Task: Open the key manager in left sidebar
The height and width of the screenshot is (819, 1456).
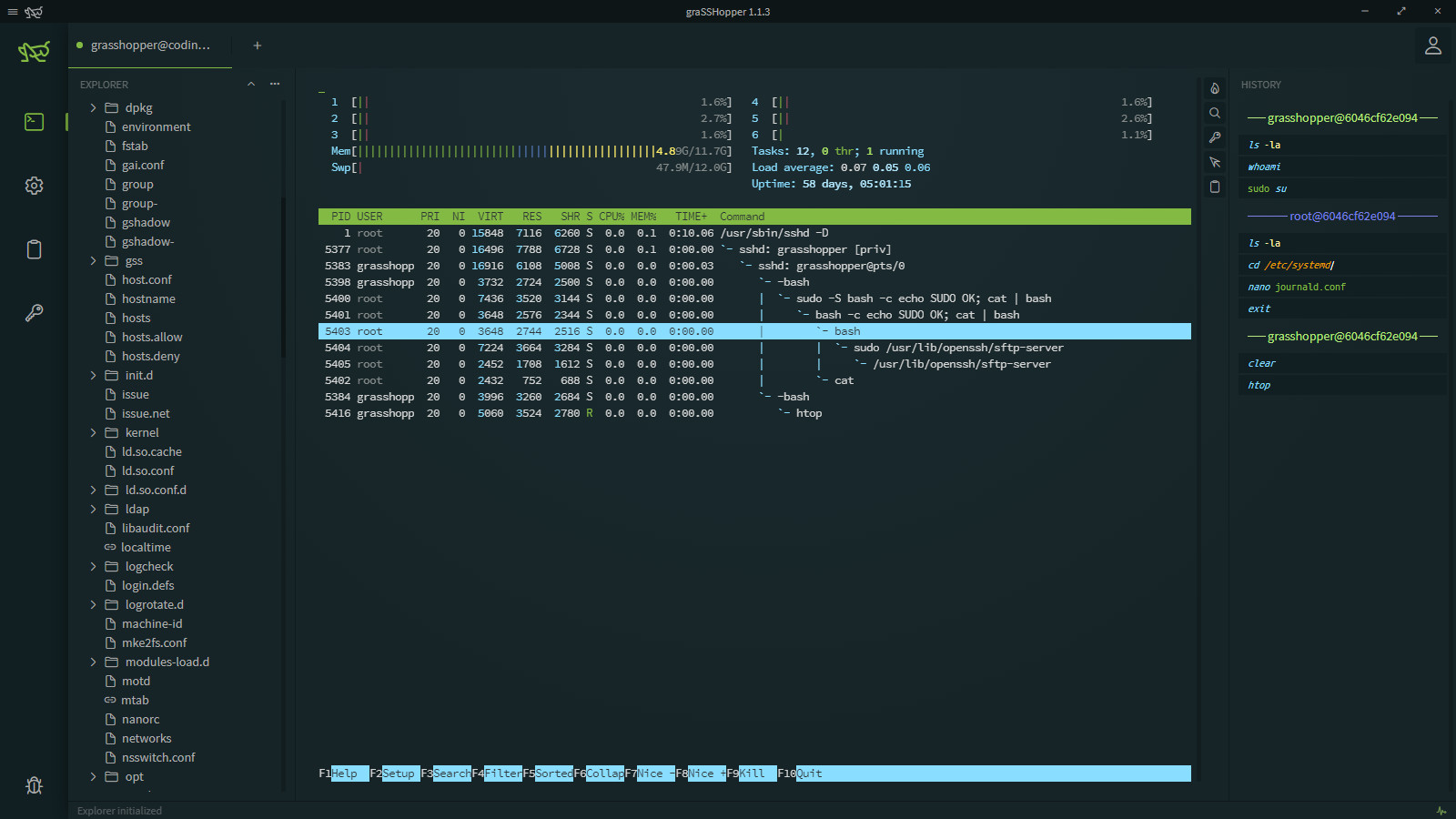Action: [x=34, y=313]
